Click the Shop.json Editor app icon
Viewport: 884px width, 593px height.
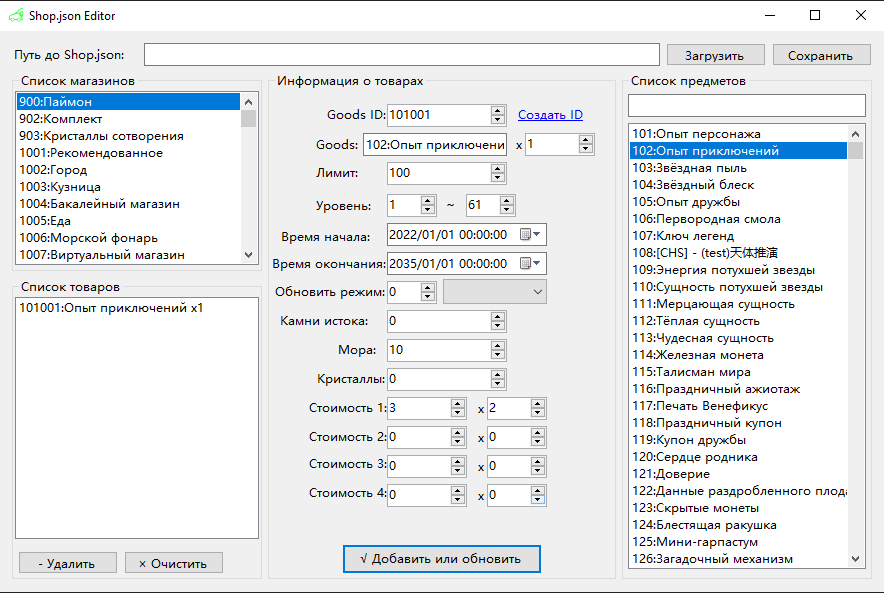[16, 15]
